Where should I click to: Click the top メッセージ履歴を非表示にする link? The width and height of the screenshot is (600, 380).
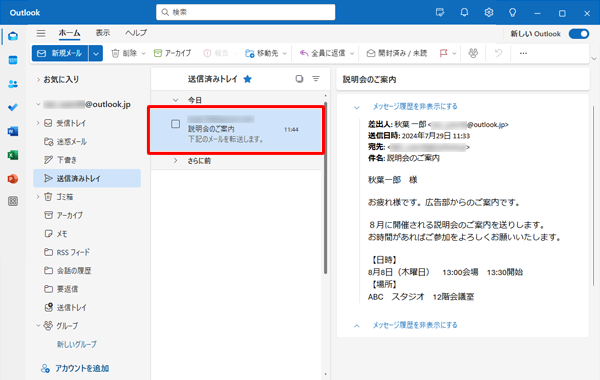pyautogui.click(x=415, y=106)
